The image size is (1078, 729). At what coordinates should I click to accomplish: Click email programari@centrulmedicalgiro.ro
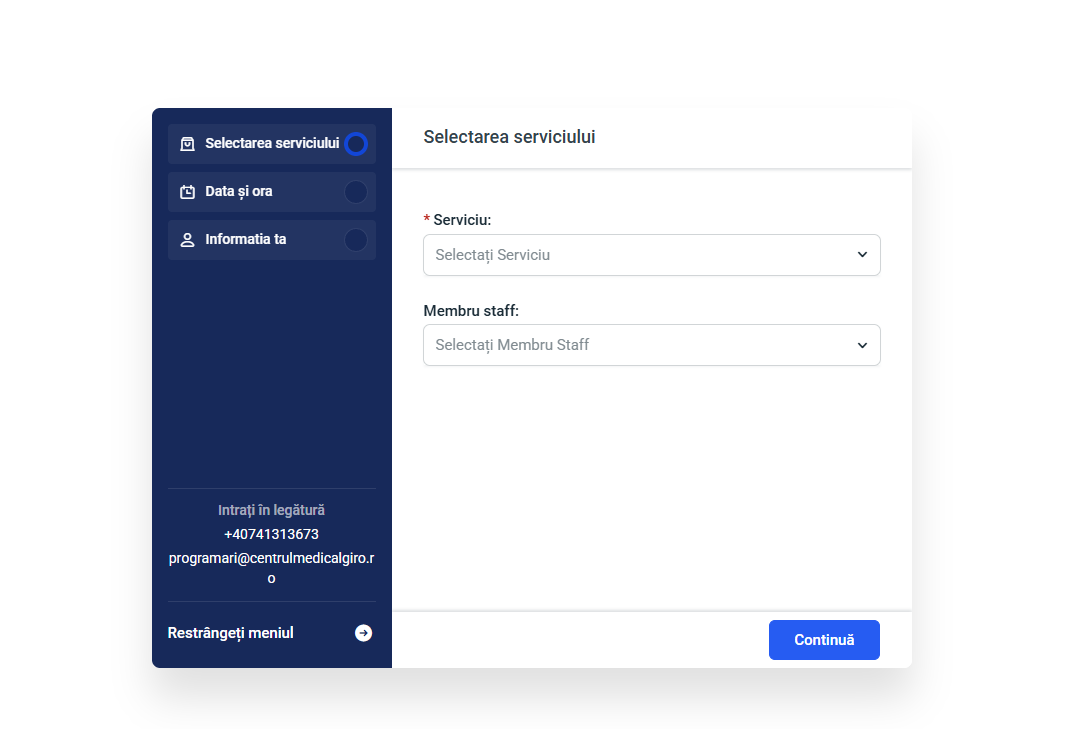272,568
